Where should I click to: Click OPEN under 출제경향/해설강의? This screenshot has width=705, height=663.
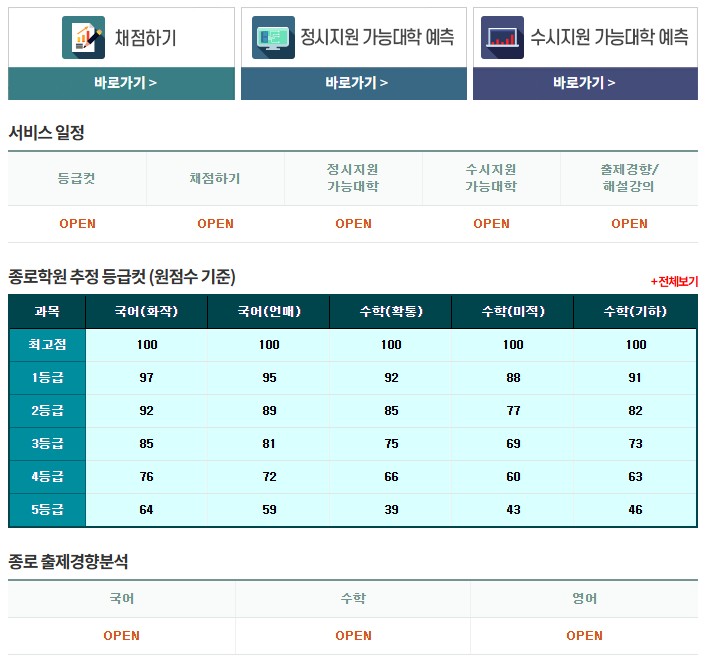click(629, 224)
